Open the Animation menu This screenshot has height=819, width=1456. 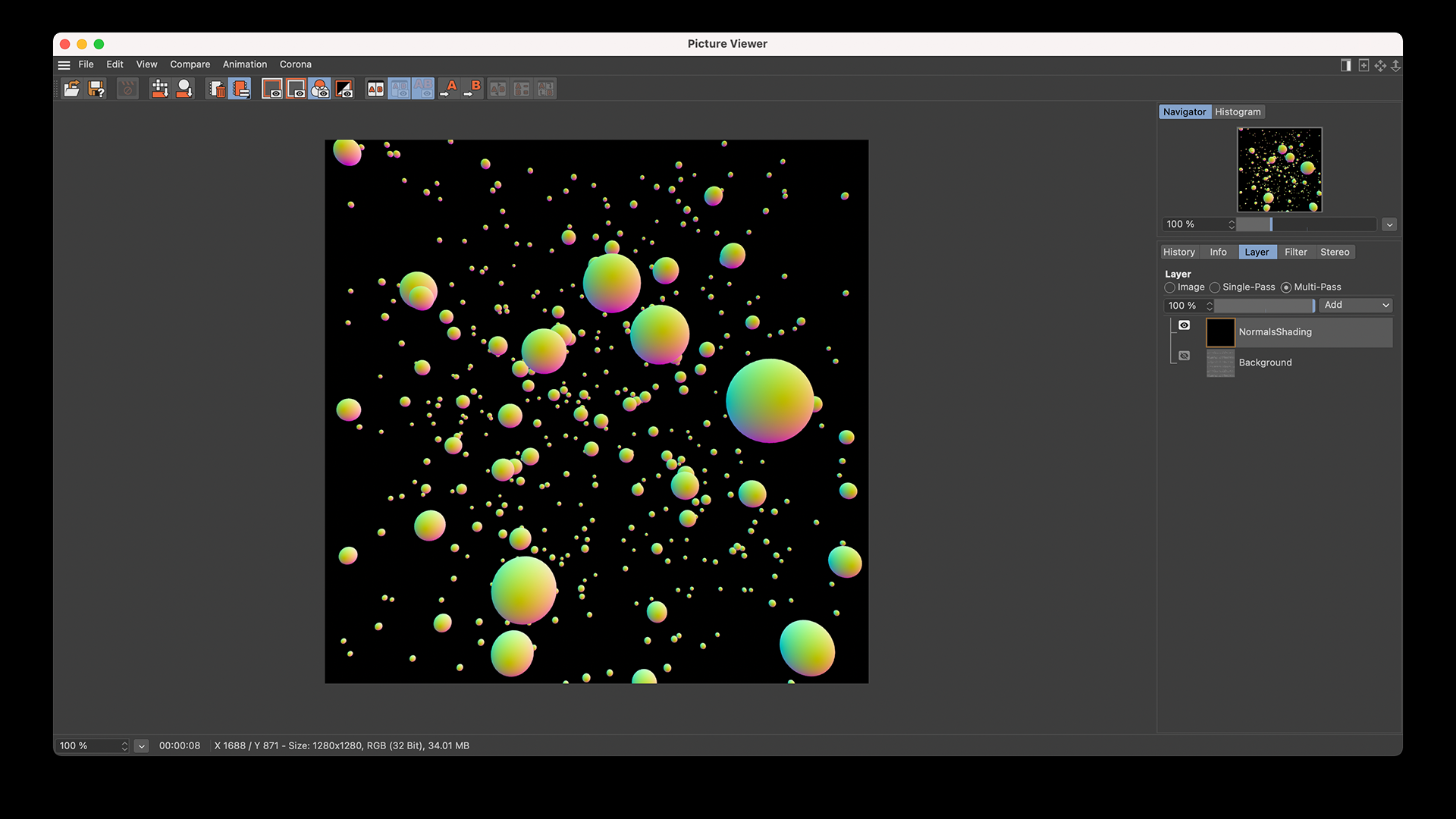(x=244, y=64)
